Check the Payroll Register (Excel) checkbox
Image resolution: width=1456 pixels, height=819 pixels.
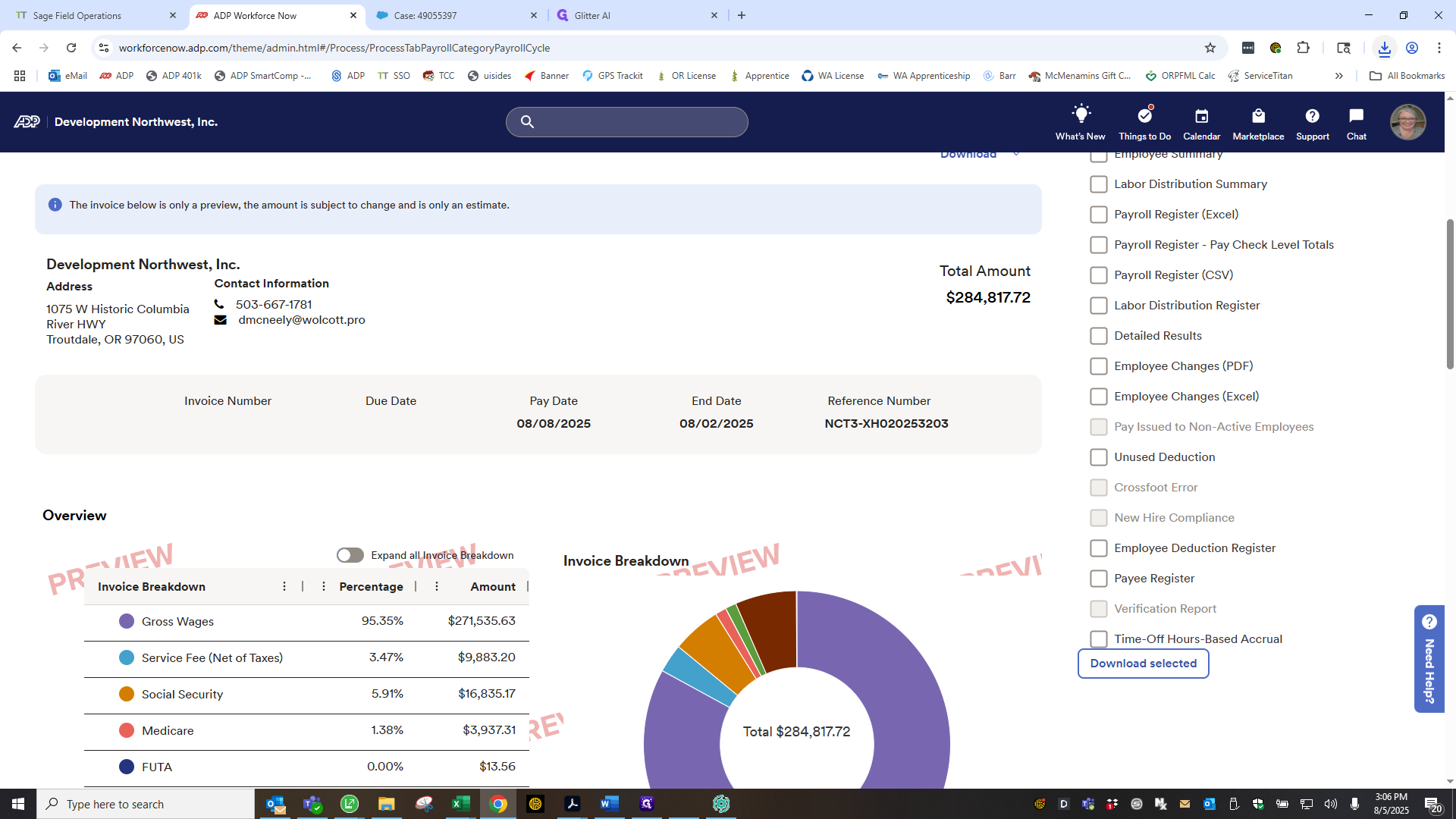1098,215
